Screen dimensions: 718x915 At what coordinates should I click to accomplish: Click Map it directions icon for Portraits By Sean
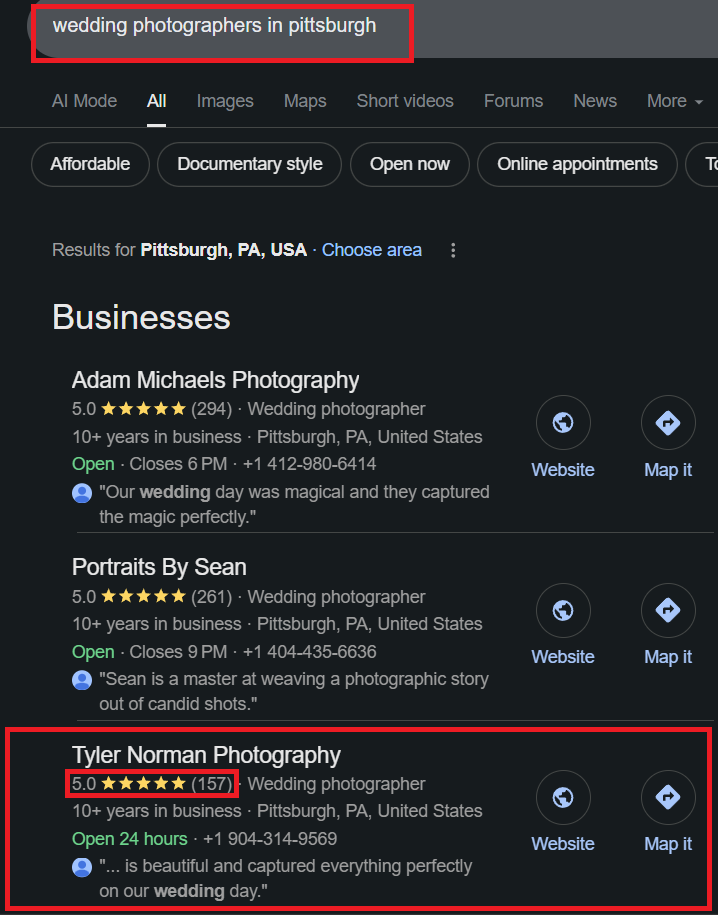pyautogui.click(x=668, y=610)
